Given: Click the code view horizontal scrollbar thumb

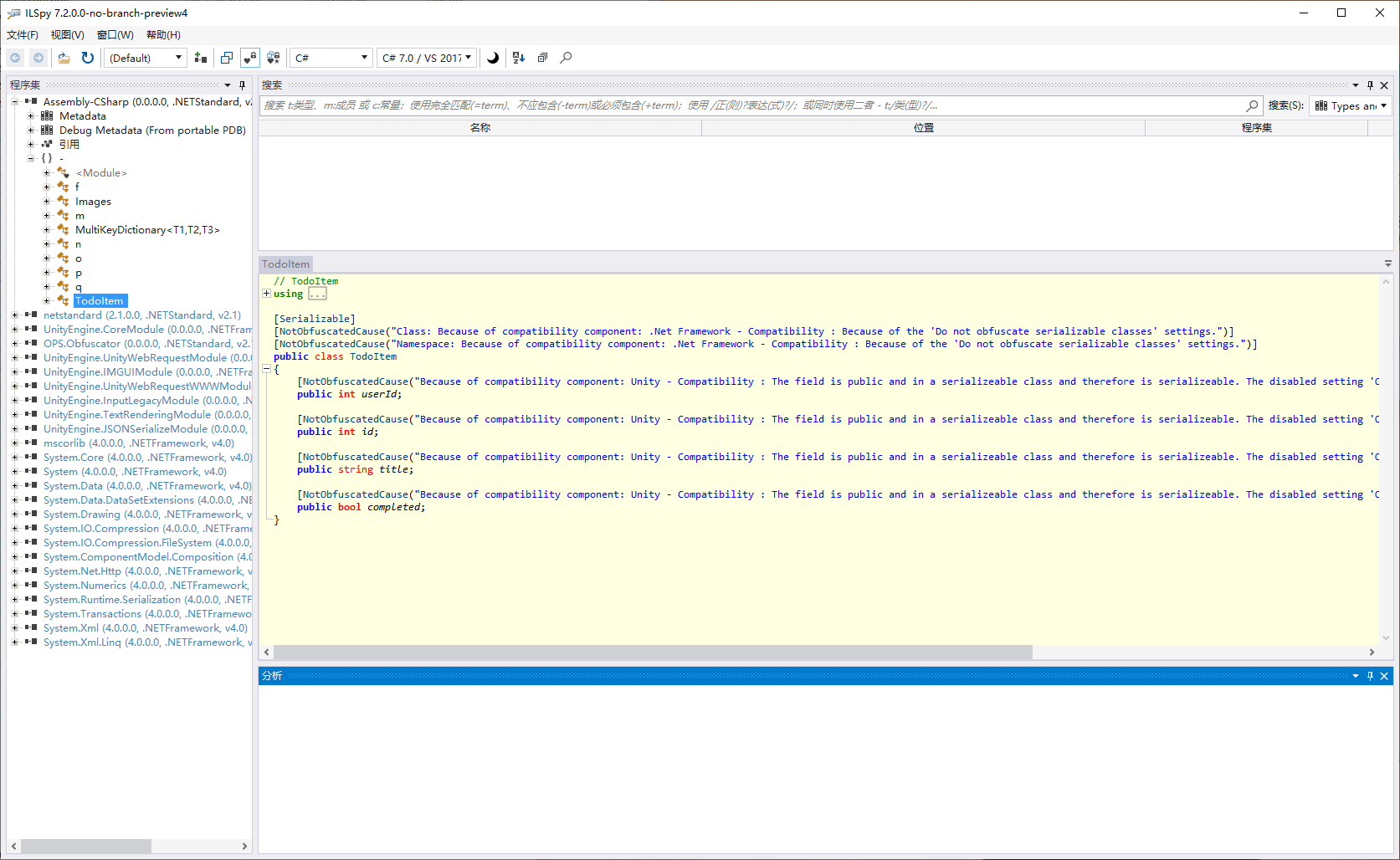Looking at the screenshot, I should [x=653, y=652].
